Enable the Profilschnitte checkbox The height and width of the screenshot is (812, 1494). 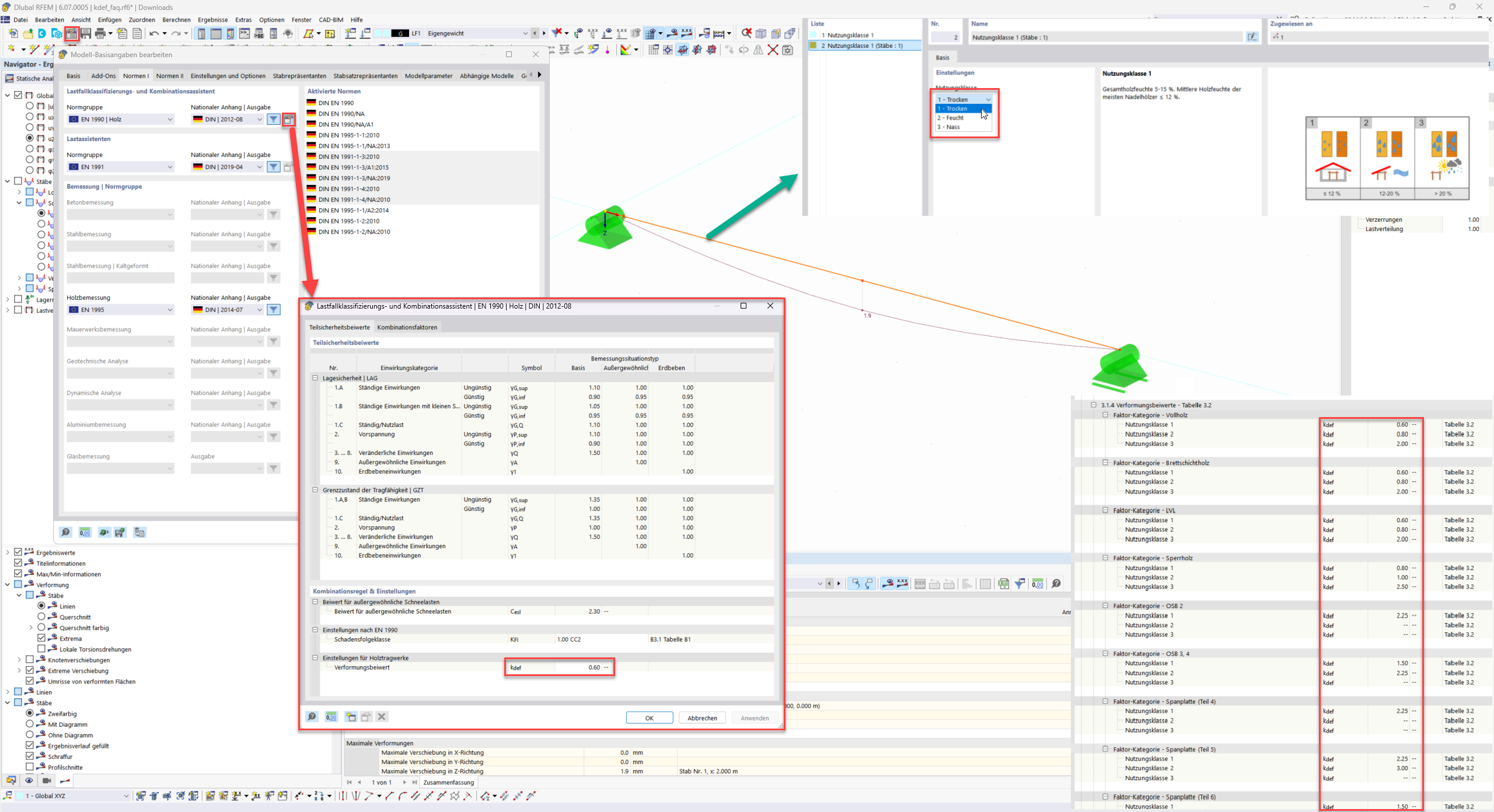[x=30, y=766]
